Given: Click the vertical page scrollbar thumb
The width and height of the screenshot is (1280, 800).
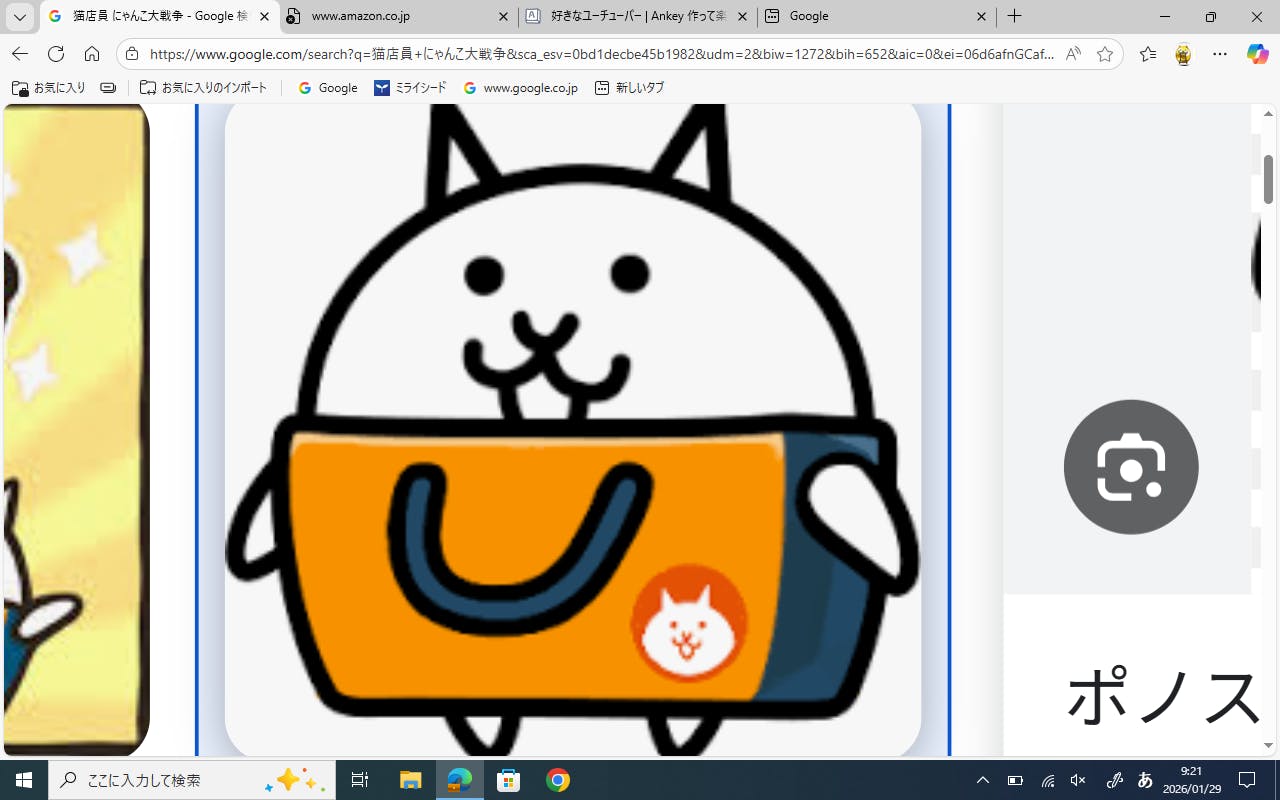Looking at the screenshot, I should 1268,179.
